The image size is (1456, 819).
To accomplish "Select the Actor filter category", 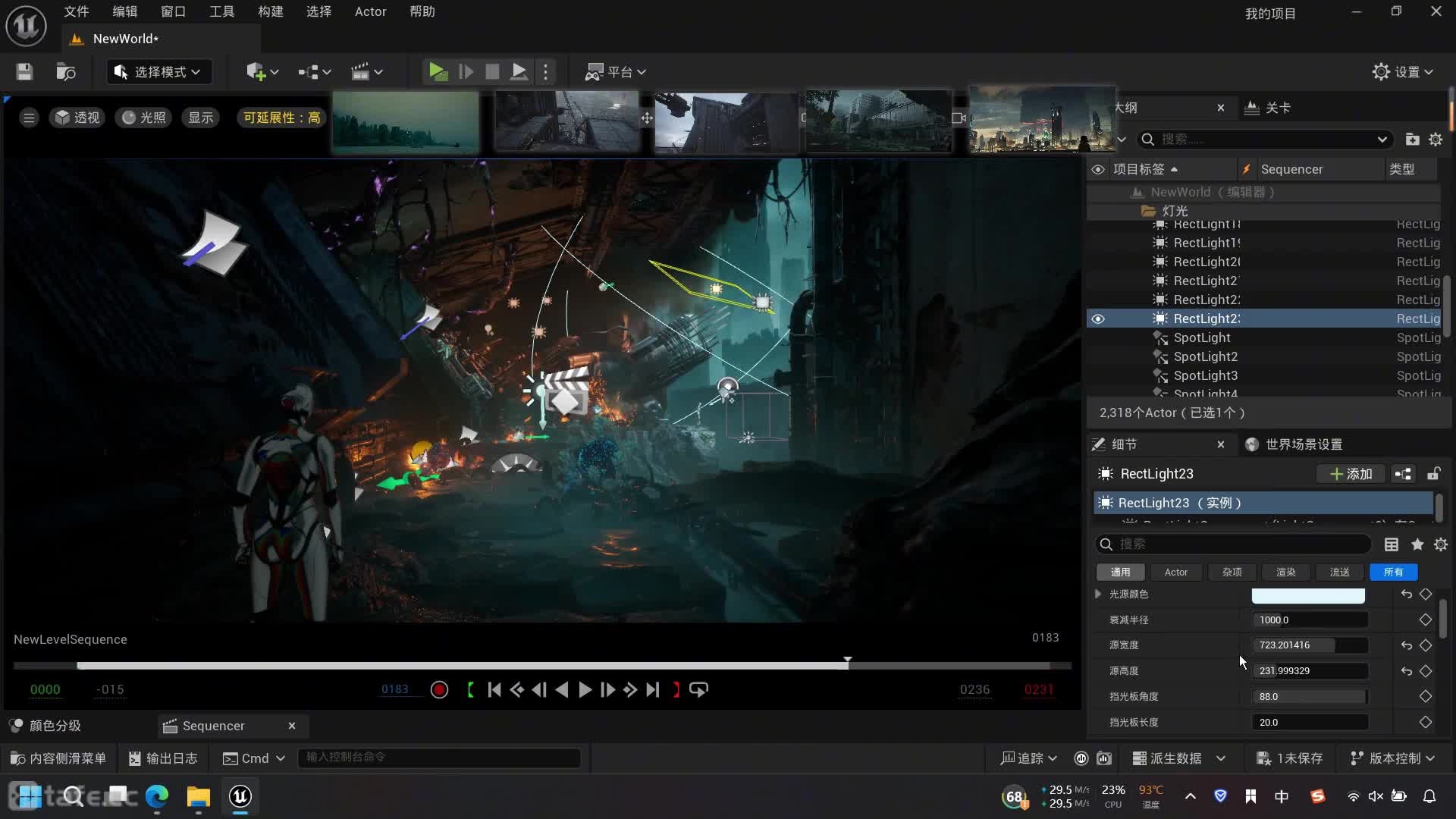I will tap(1176, 573).
